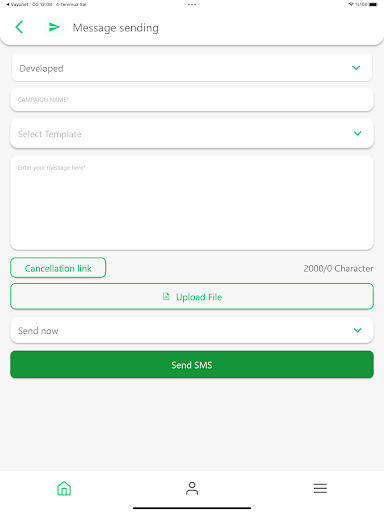Image resolution: width=384 pixels, height=512 pixels.
Task: Expand the Developed dropdown chevron
Action: point(356,68)
